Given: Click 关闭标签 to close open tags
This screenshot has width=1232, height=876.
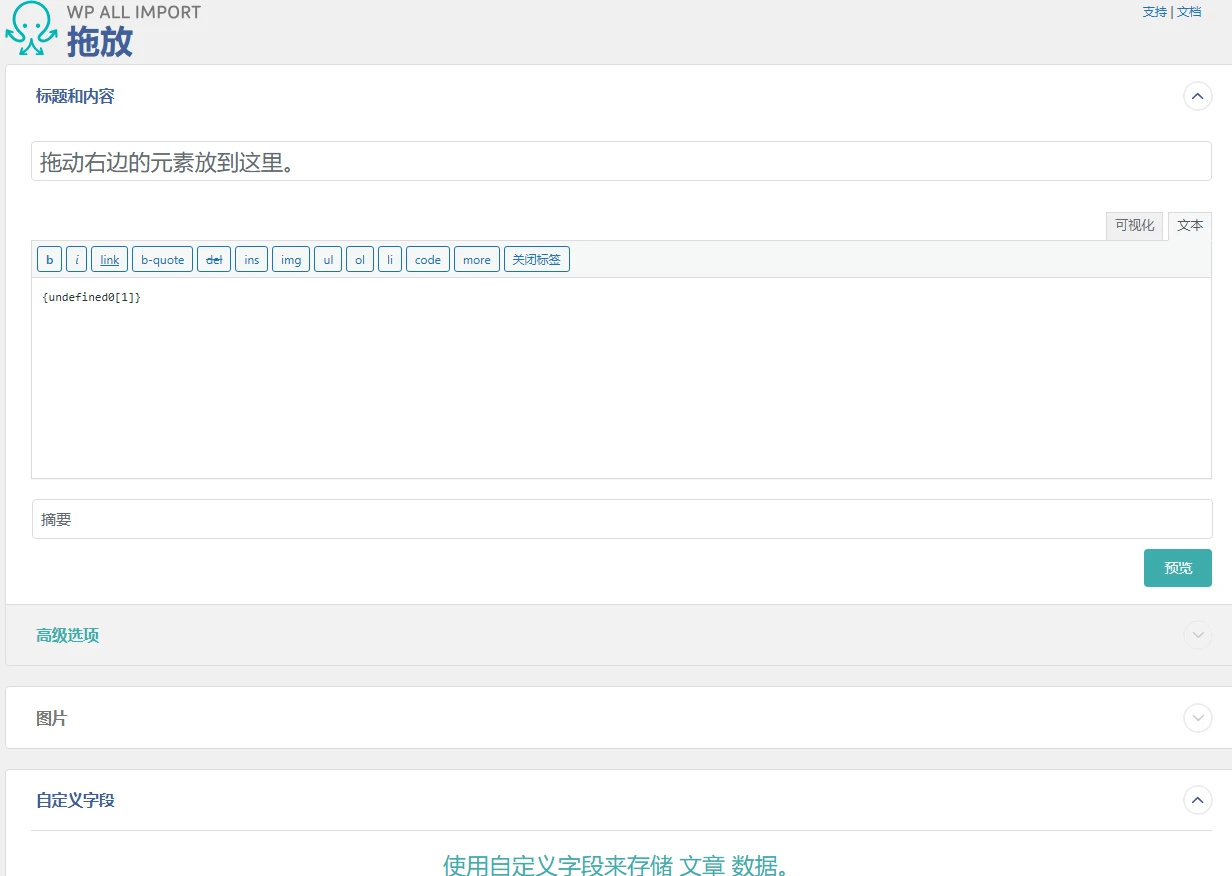Looking at the screenshot, I should (x=537, y=259).
